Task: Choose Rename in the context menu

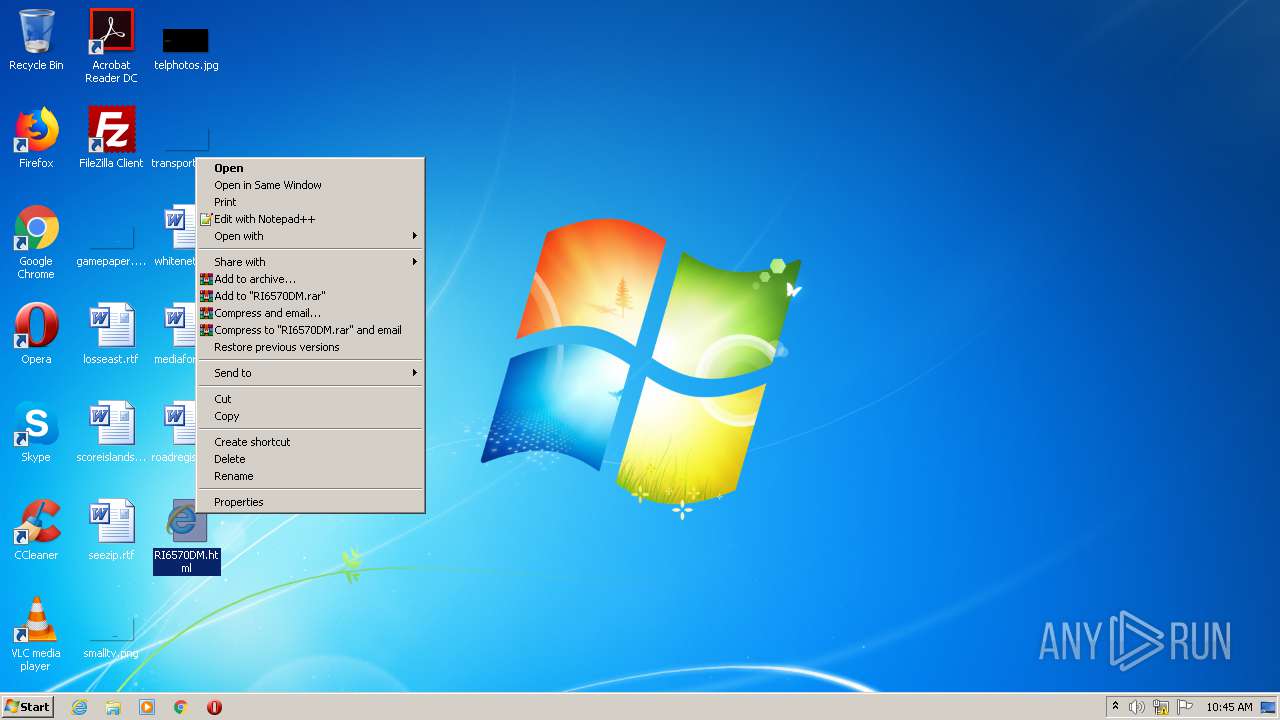Action: (311, 476)
